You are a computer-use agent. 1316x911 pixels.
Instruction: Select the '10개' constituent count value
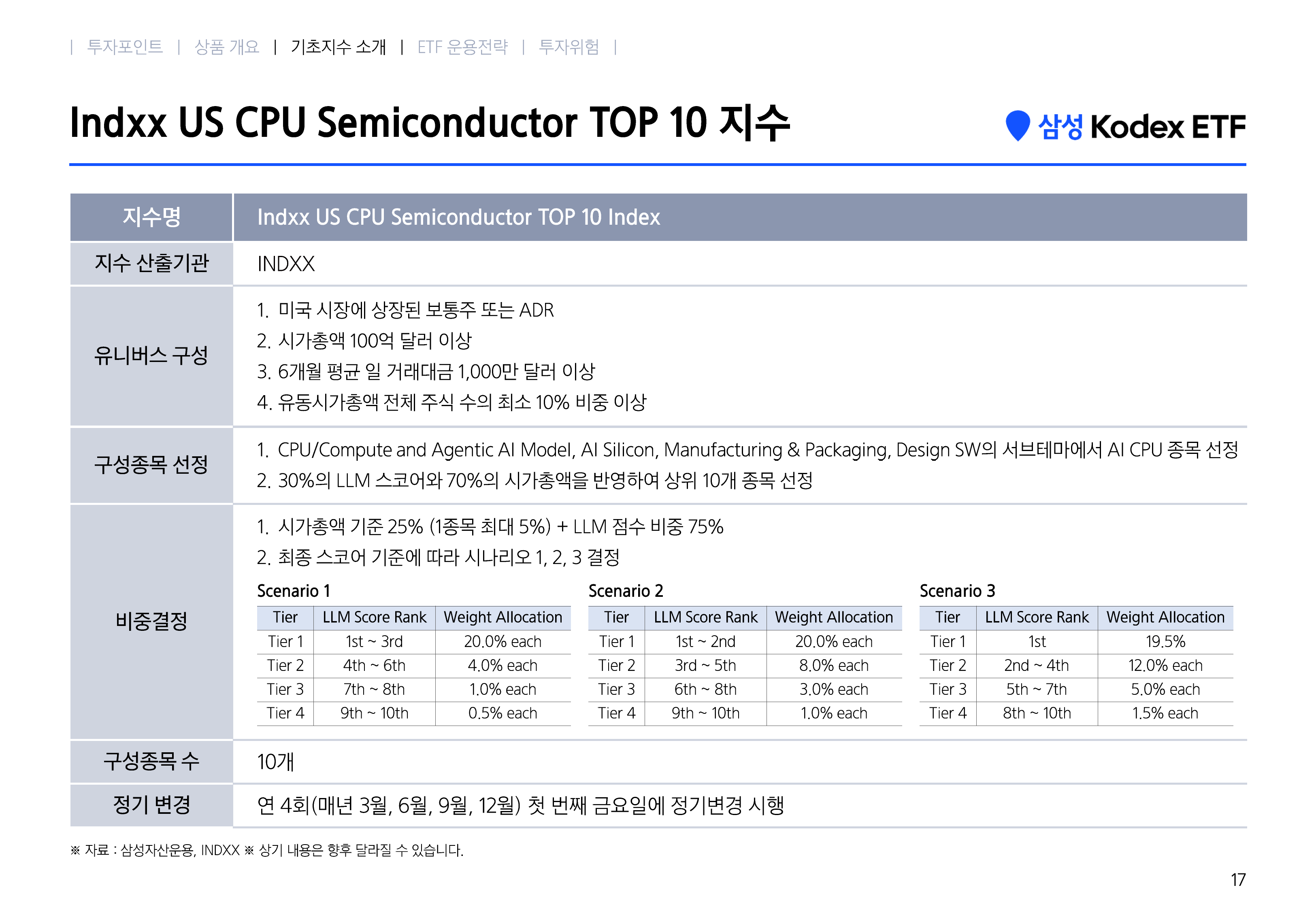[x=276, y=762]
